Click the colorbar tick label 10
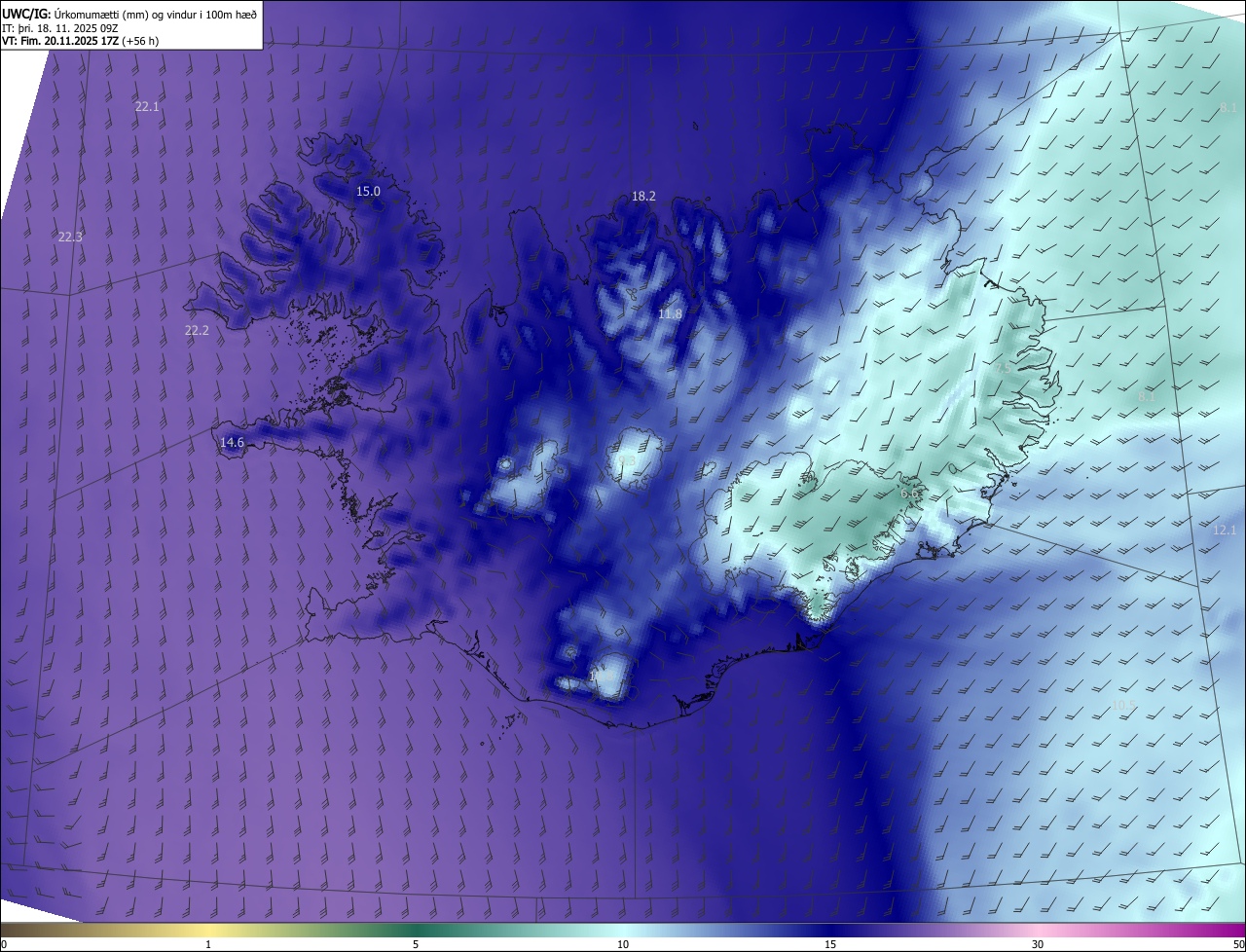1246x952 pixels. (x=623, y=944)
